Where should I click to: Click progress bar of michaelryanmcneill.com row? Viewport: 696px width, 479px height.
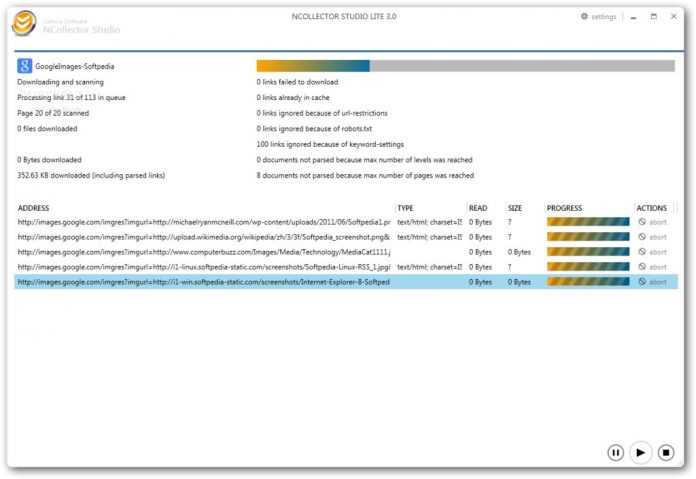pyautogui.click(x=588, y=222)
